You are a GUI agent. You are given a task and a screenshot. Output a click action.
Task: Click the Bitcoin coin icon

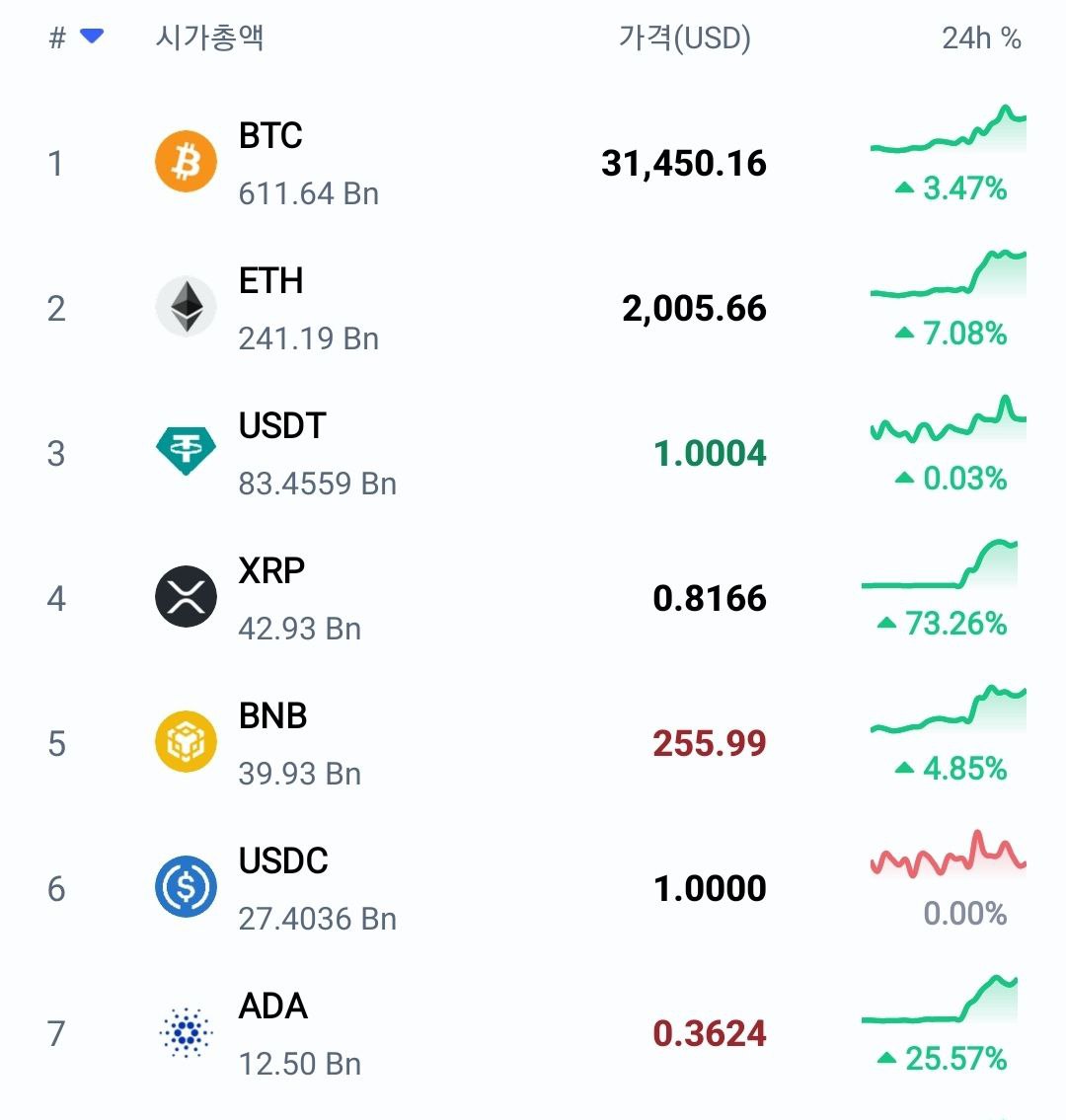click(186, 162)
